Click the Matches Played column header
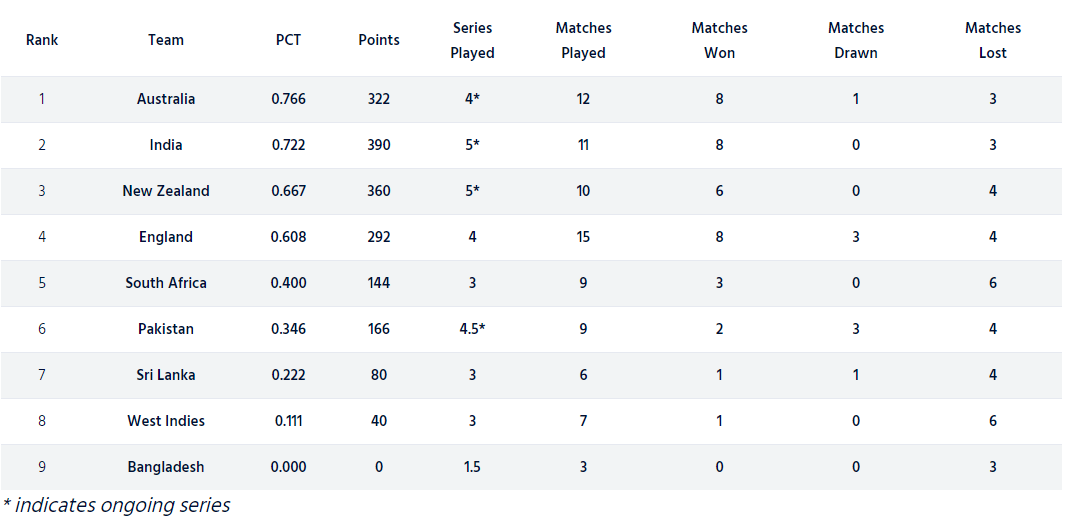This screenshot has height=526, width=1071. pyautogui.click(x=583, y=40)
